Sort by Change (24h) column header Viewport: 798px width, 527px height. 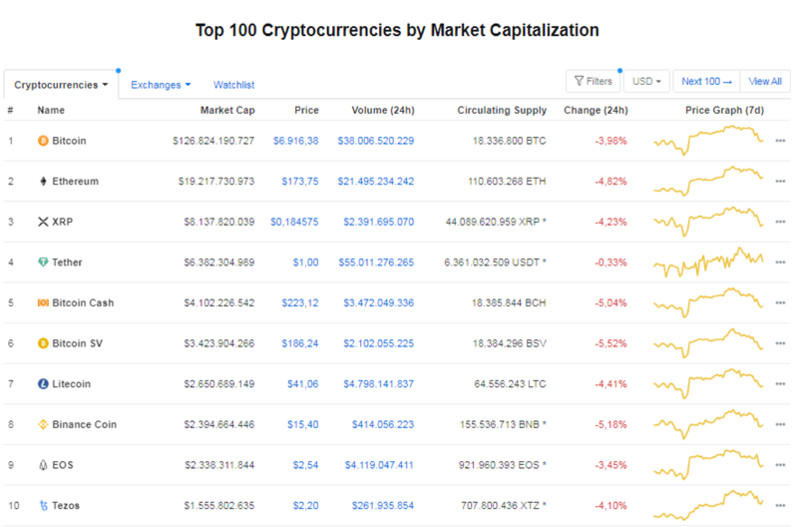(595, 110)
